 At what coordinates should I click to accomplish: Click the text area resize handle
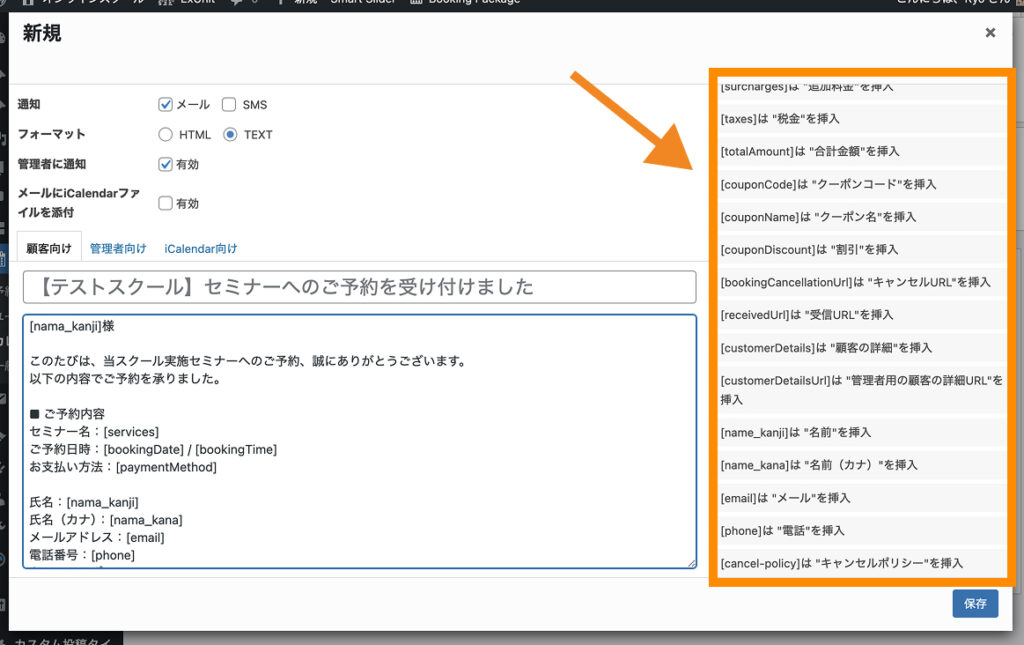tap(691, 563)
